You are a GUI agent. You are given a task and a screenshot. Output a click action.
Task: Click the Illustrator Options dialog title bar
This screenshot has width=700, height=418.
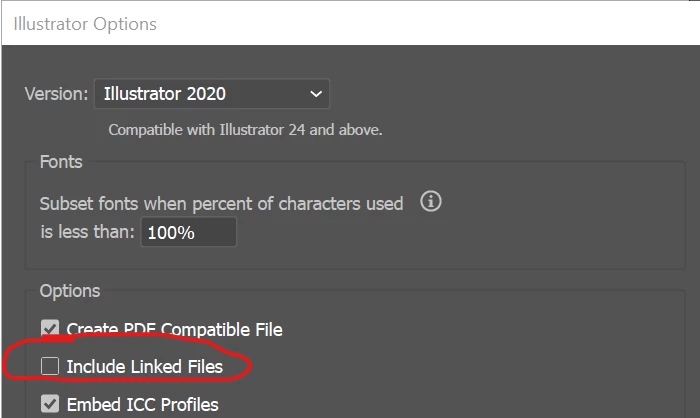point(350,23)
